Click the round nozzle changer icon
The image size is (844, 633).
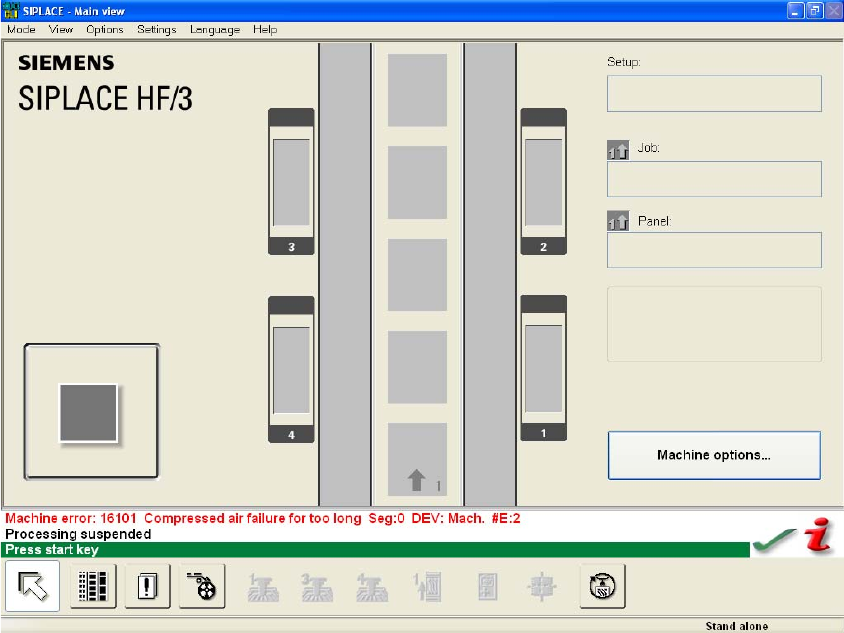pyautogui.click(x=602, y=586)
